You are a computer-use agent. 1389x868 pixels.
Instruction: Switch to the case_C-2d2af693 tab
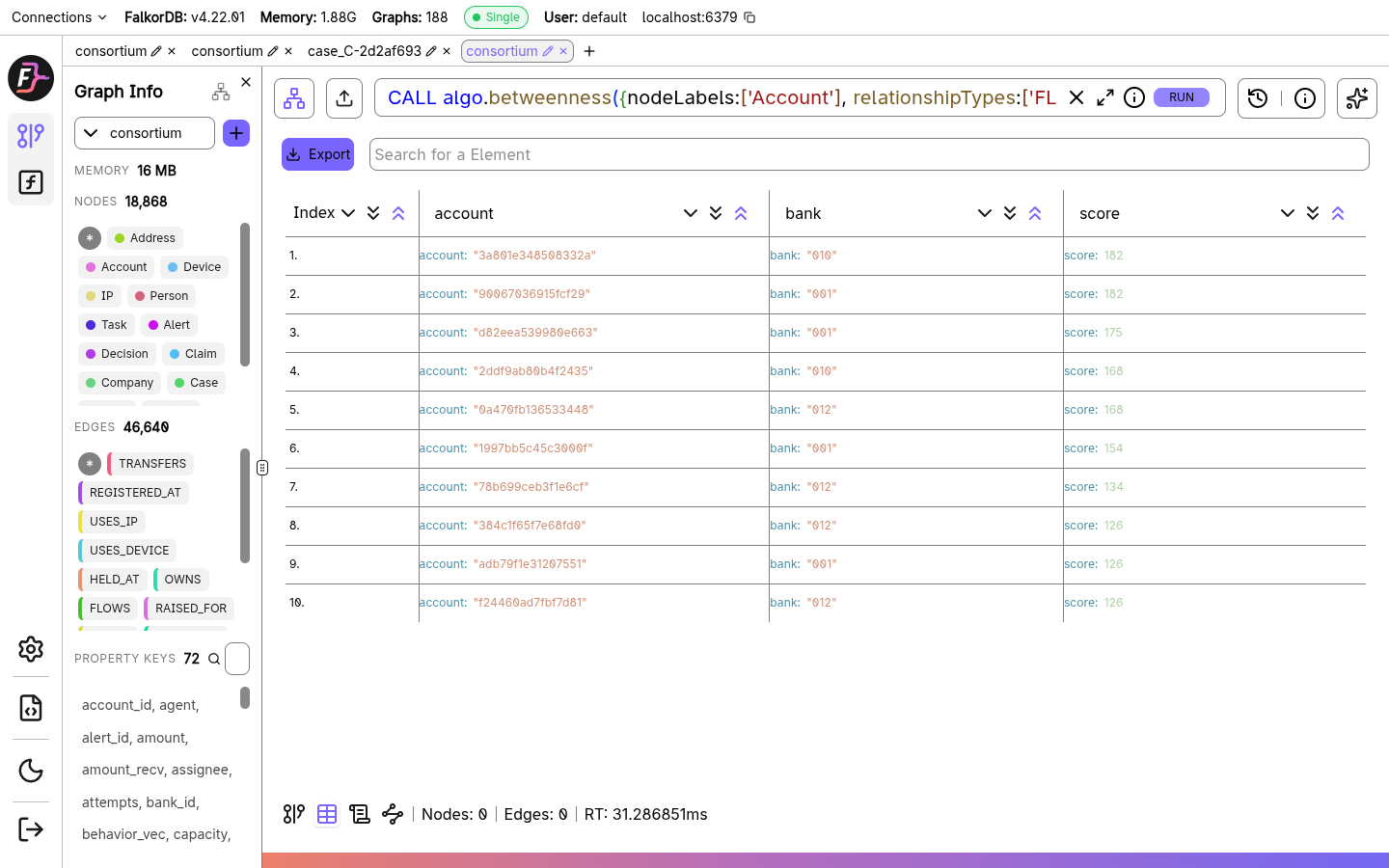pyautogui.click(x=365, y=51)
